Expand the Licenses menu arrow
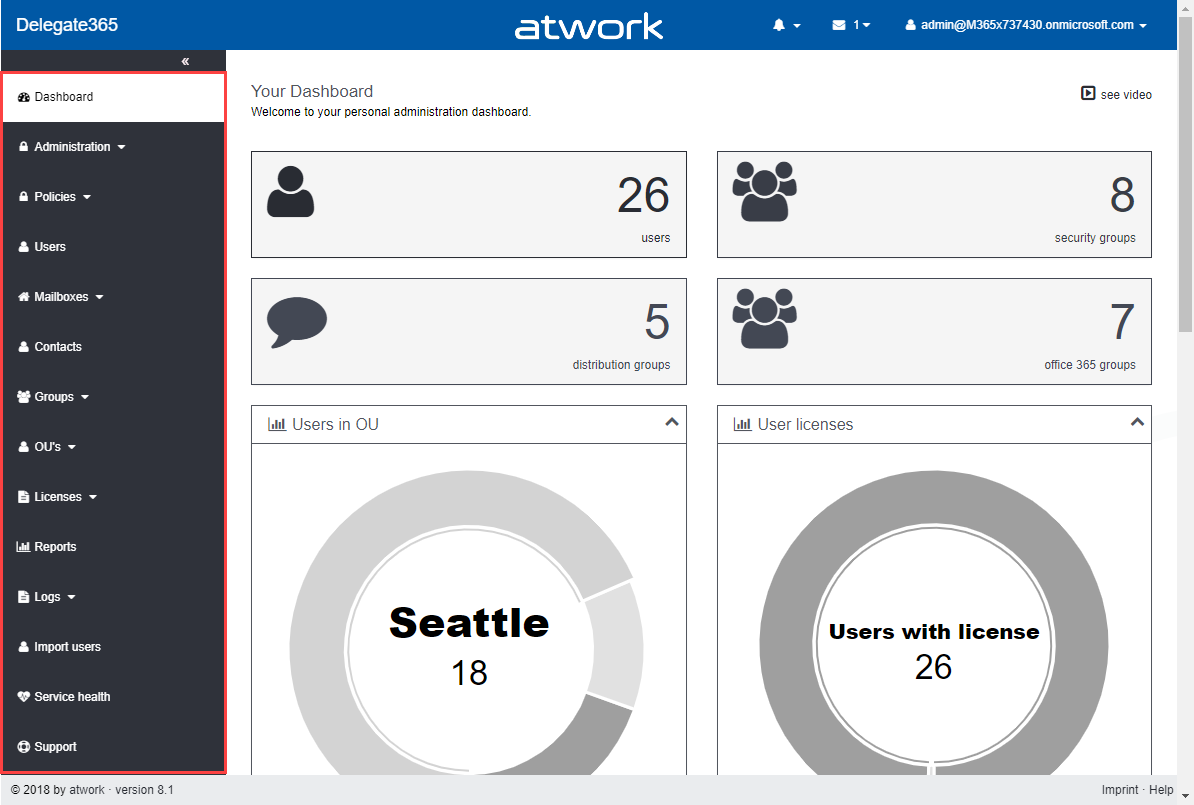This screenshot has height=805, width=1194. coord(93,497)
